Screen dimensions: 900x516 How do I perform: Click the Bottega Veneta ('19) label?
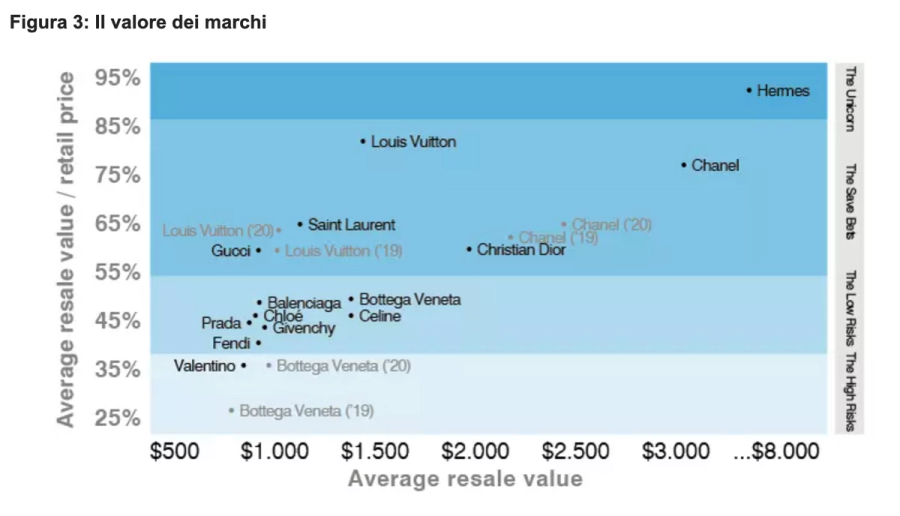[307, 411]
